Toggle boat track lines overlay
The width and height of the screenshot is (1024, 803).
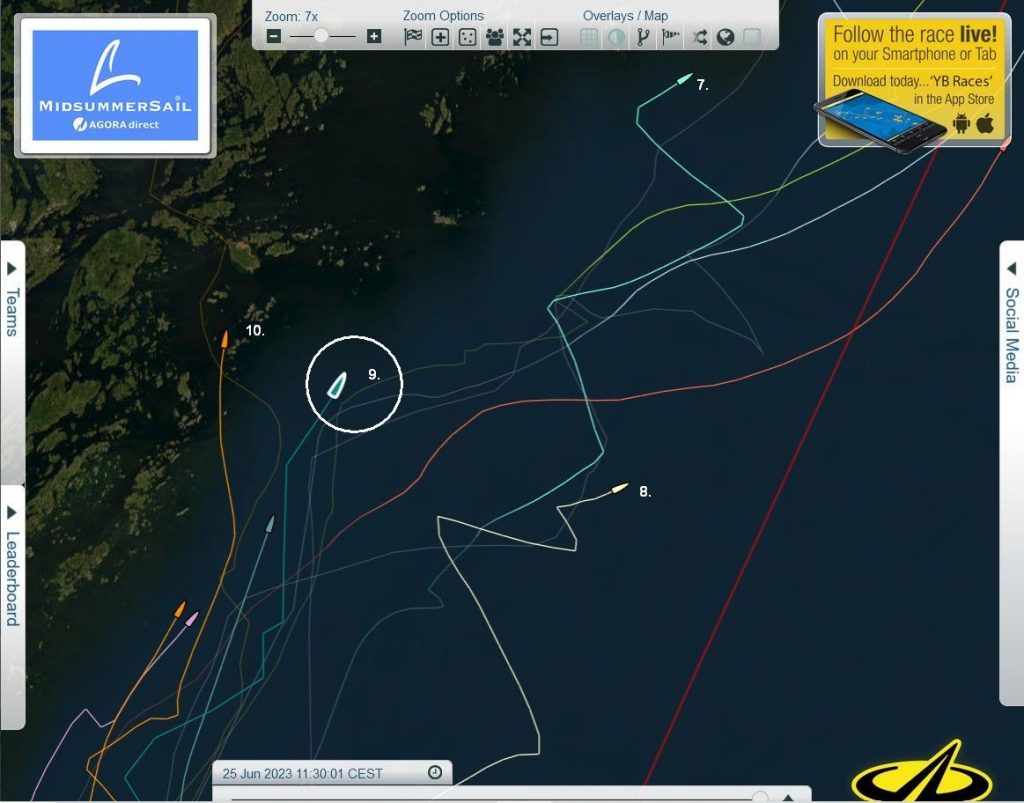coord(644,37)
